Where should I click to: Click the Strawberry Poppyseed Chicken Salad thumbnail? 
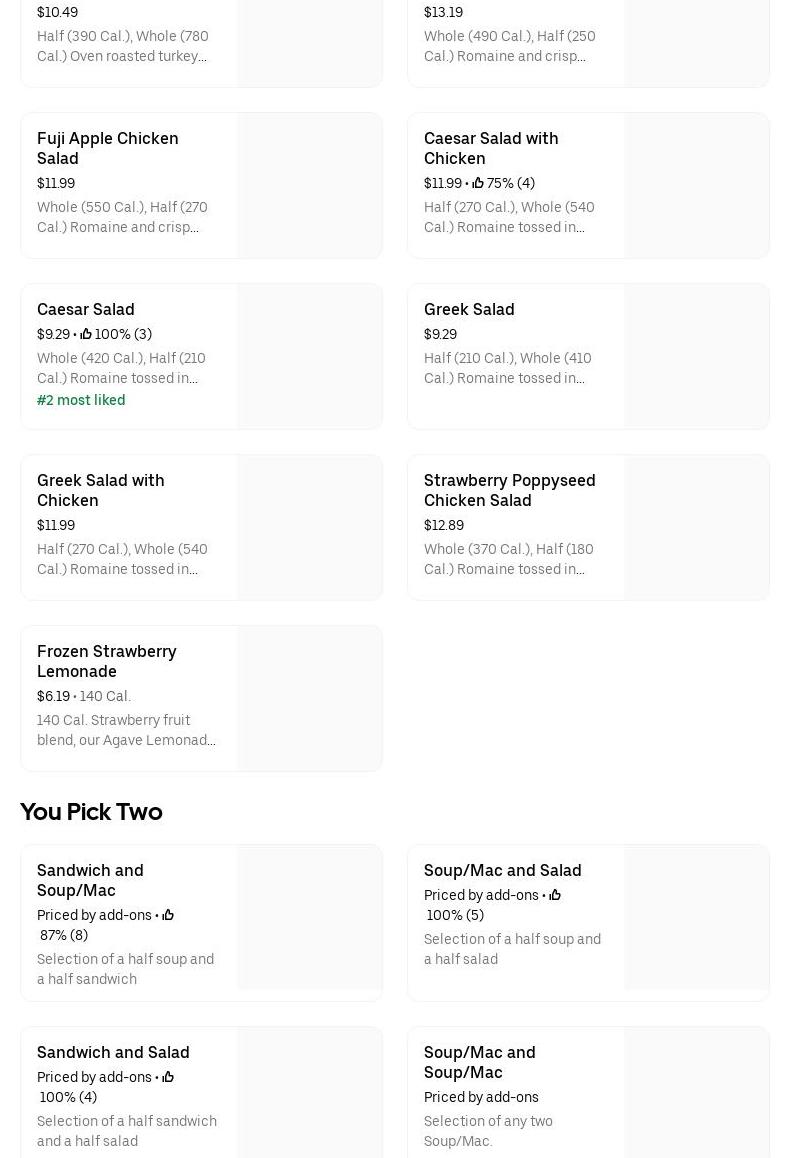696,528
